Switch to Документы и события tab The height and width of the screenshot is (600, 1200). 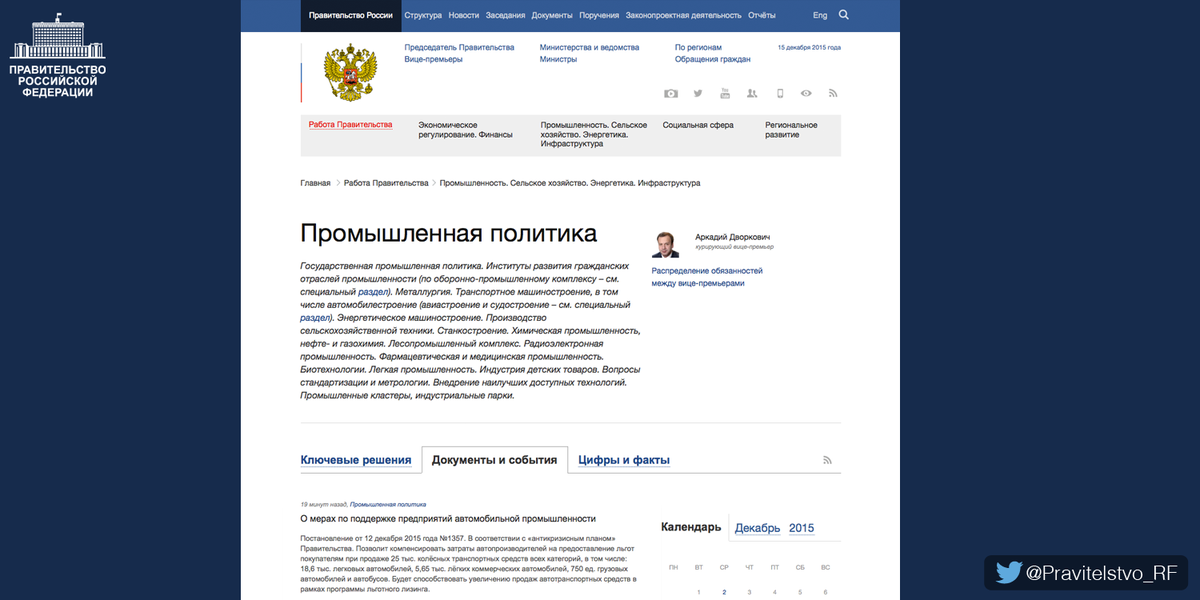click(494, 460)
